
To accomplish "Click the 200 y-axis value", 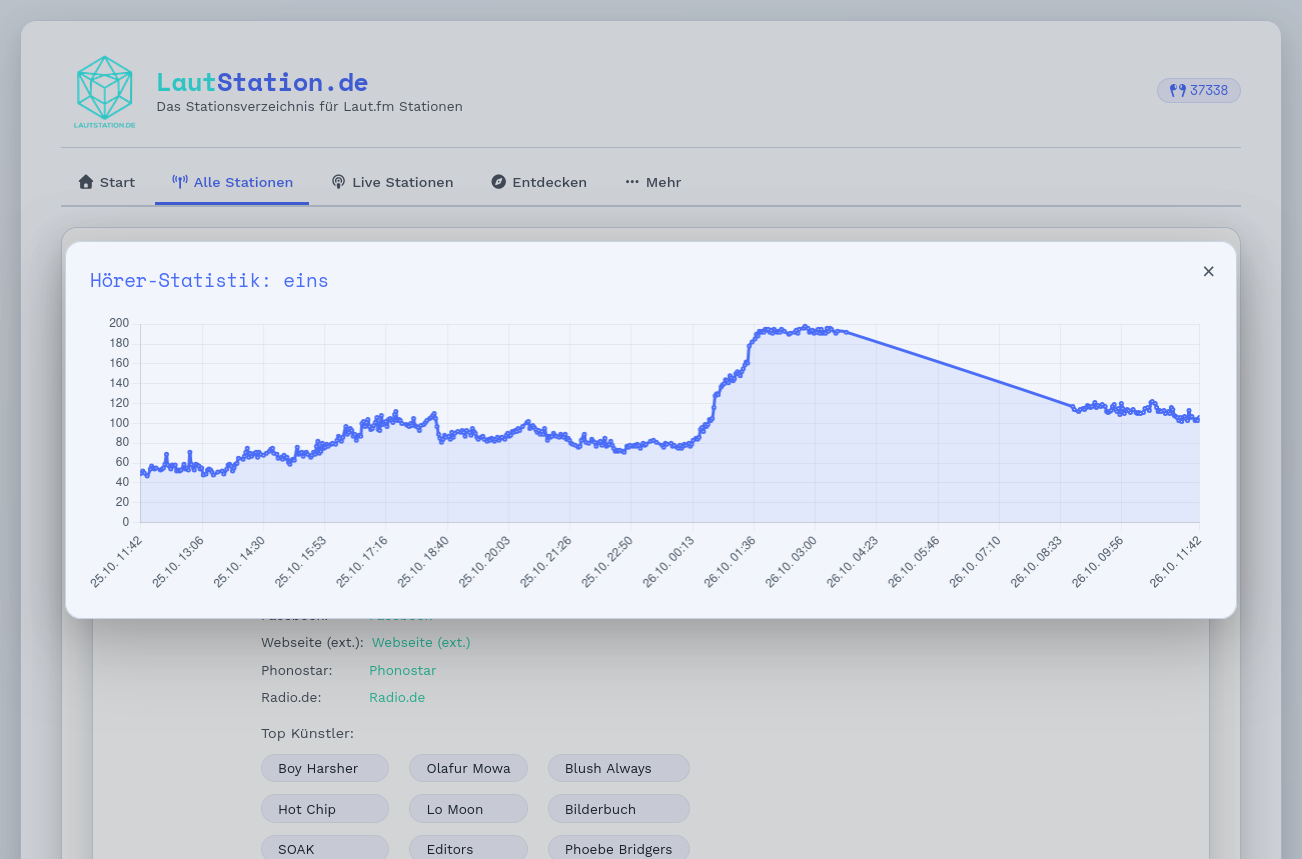I will 119,323.
